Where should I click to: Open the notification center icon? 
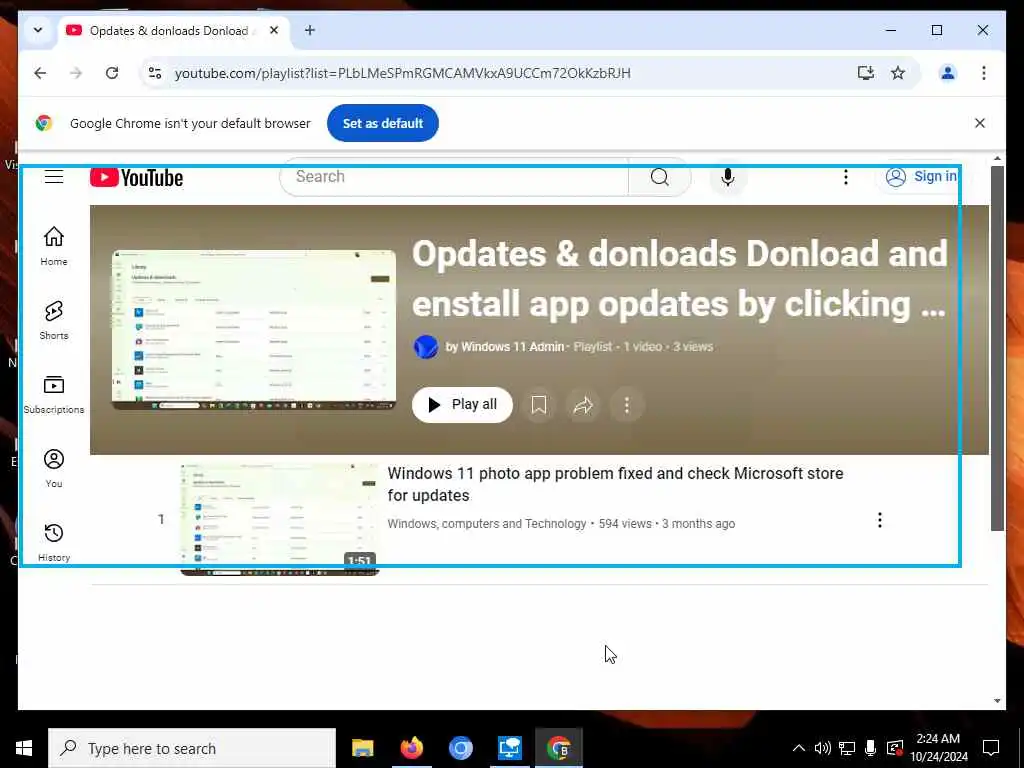pyautogui.click(x=991, y=748)
